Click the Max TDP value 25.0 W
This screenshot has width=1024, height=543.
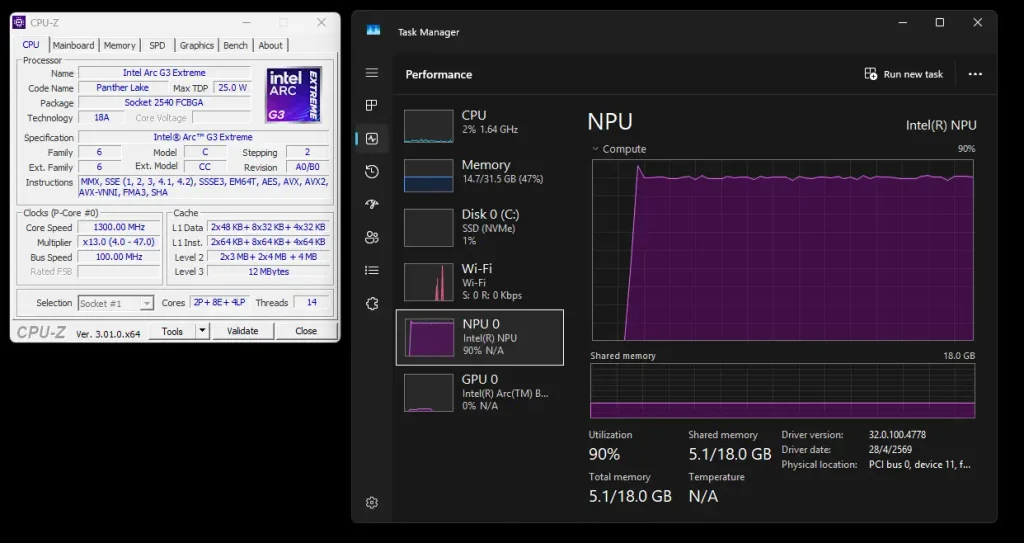tap(232, 88)
